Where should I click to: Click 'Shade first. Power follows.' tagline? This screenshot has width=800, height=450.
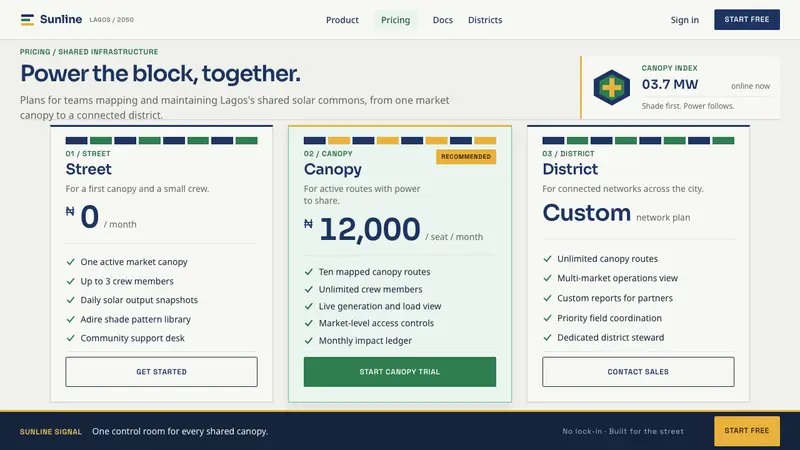[x=688, y=106]
